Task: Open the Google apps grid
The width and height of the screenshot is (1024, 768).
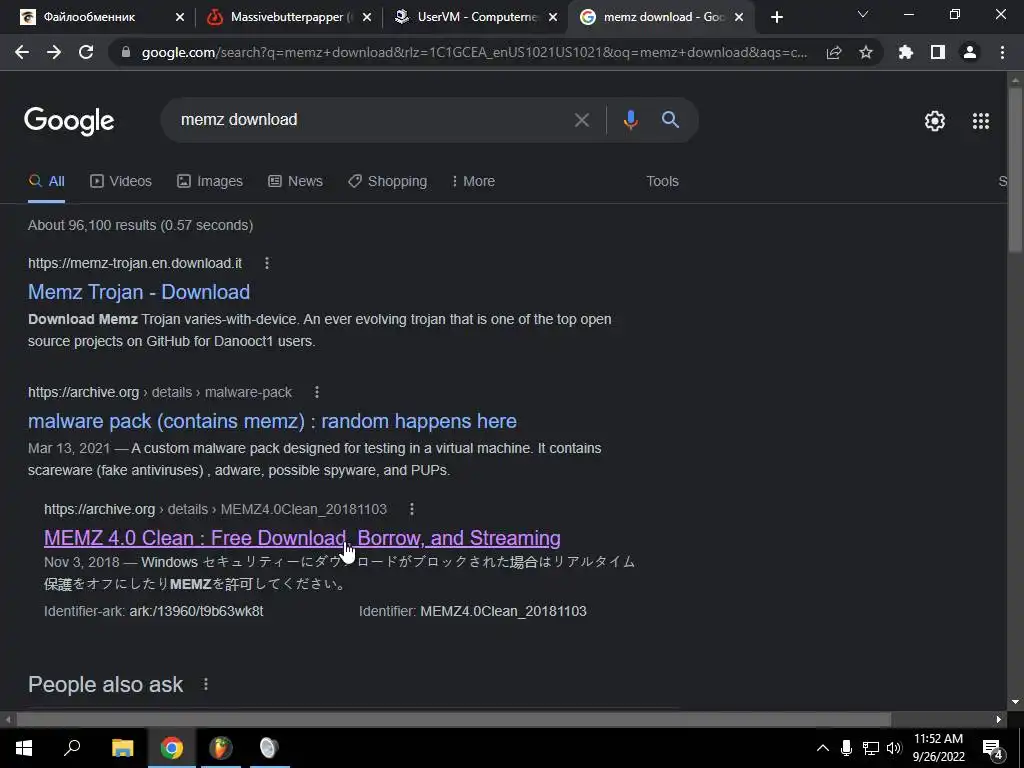Action: tap(981, 121)
